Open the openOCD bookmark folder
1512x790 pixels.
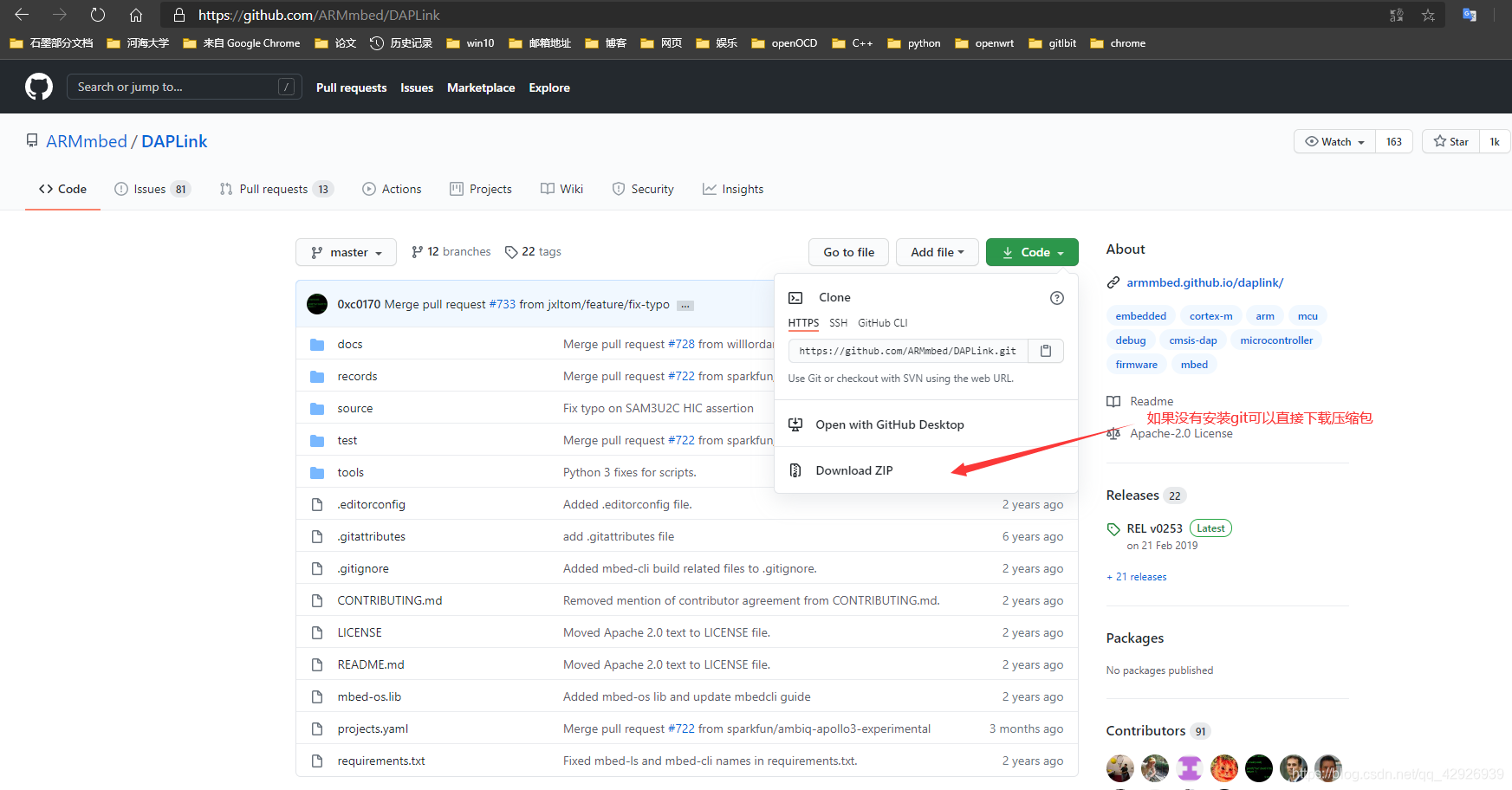784,42
